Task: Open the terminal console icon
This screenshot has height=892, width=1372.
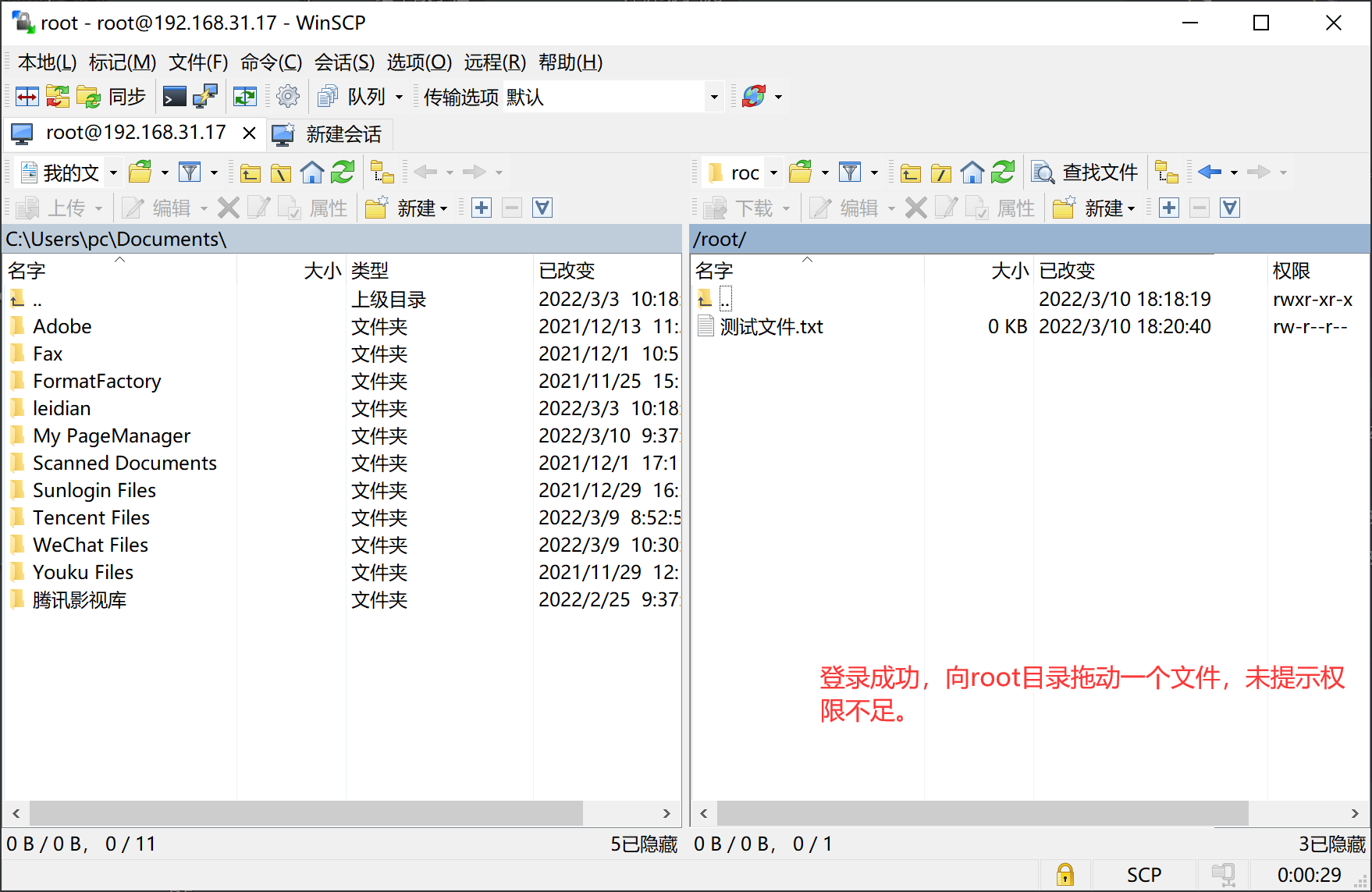Action: 174,97
